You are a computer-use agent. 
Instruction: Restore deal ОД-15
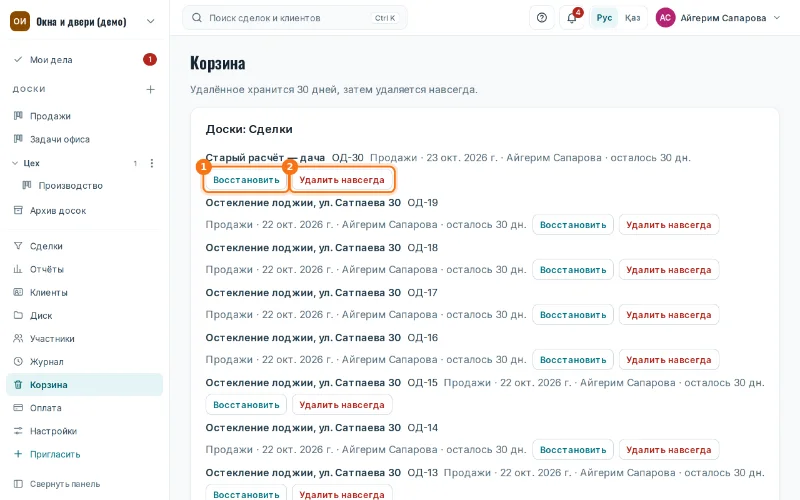tap(246, 405)
